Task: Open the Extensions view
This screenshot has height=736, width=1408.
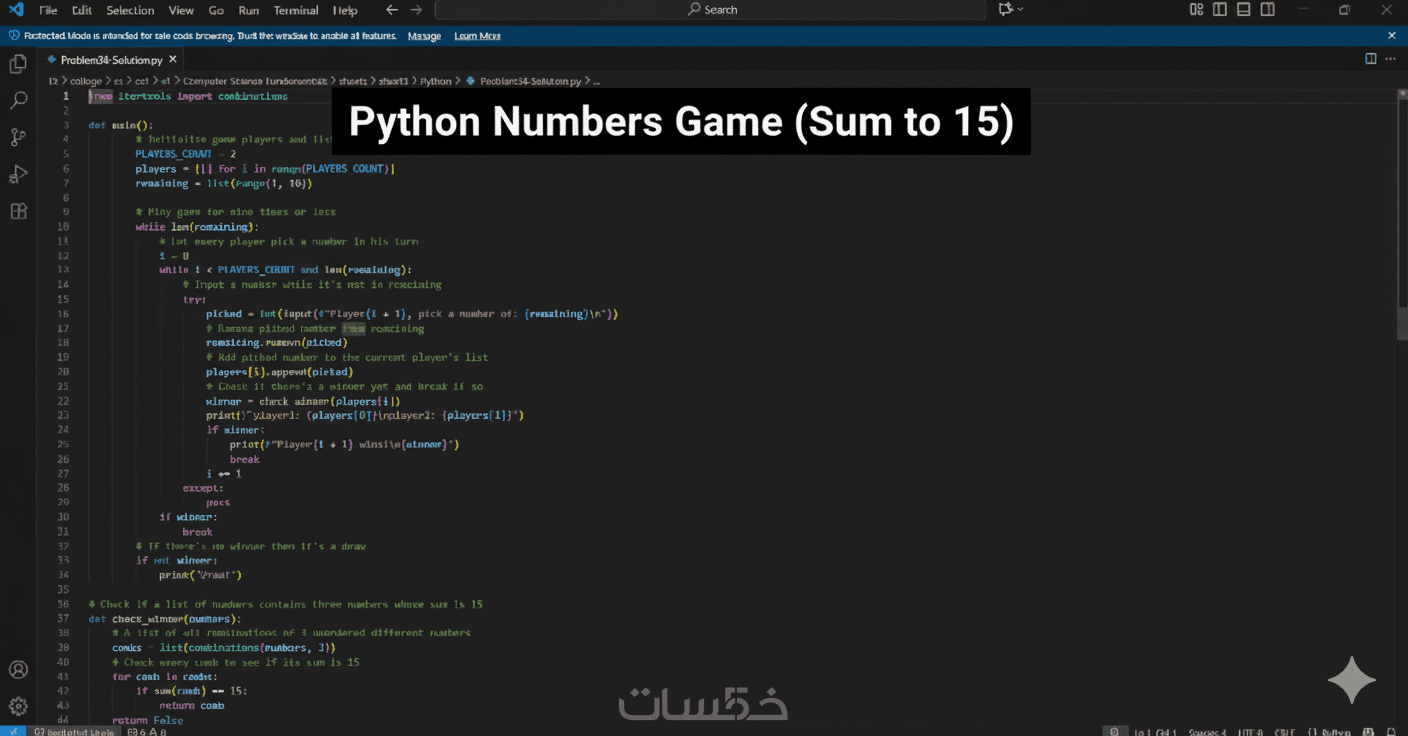Action: [x=18, y=211]
